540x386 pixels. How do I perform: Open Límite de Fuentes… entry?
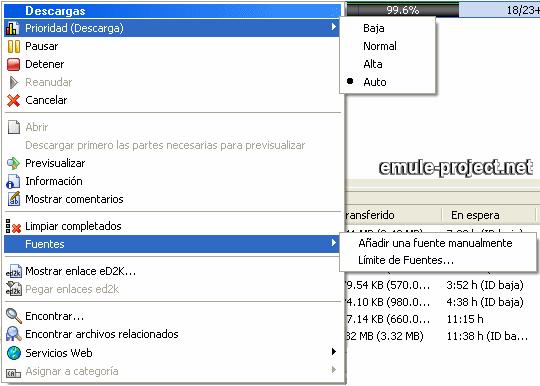click(406, 260)
